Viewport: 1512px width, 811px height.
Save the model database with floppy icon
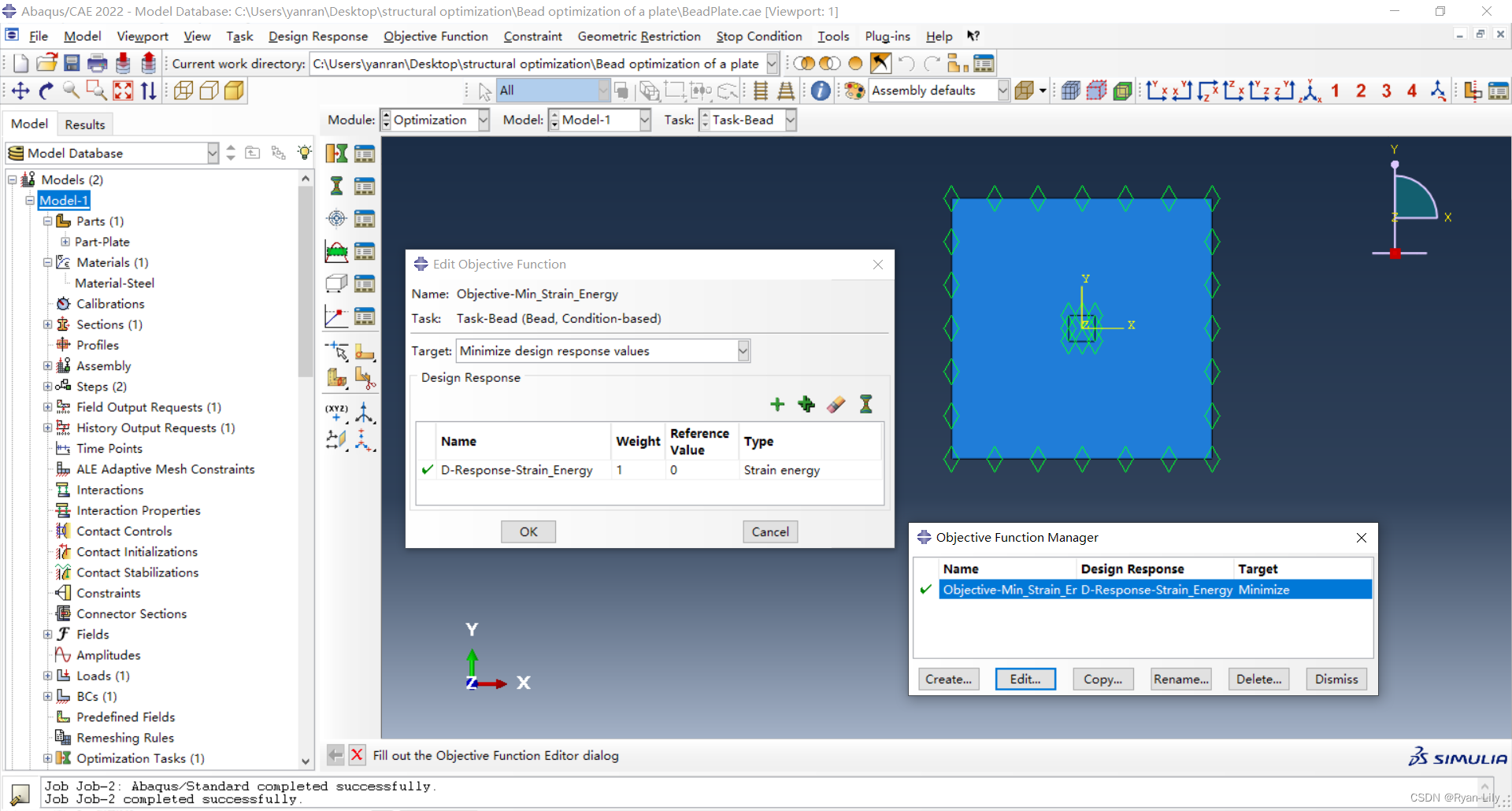click(x=72, y=64)
